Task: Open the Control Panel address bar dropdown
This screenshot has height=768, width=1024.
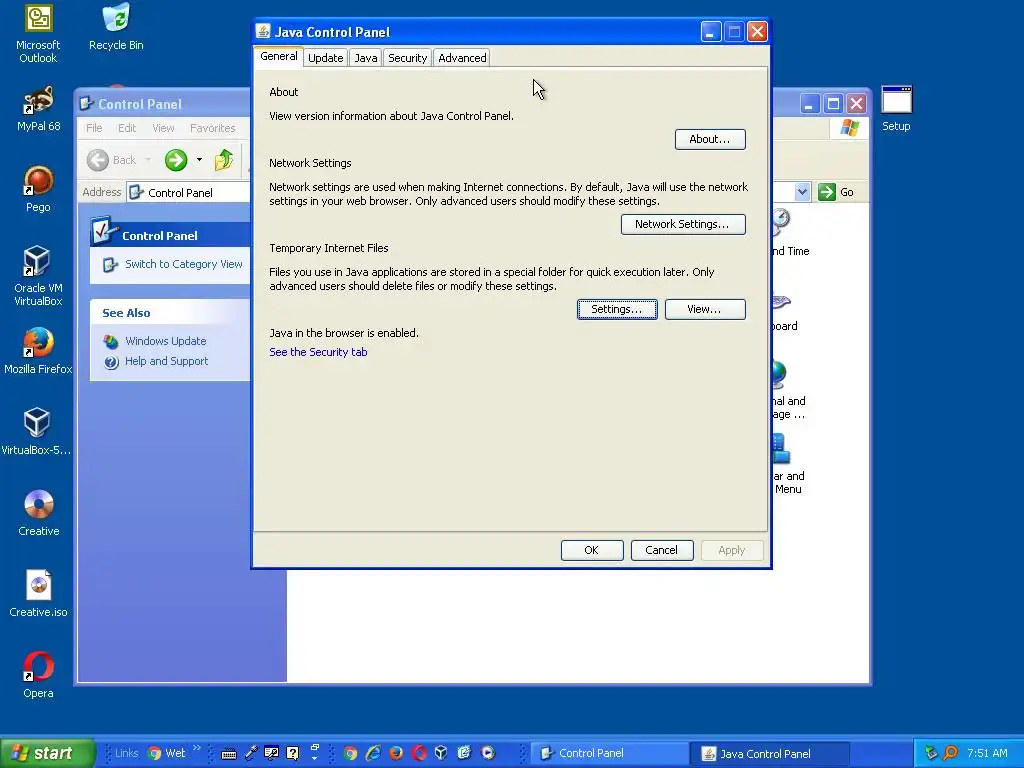Action: pos(802,192)
